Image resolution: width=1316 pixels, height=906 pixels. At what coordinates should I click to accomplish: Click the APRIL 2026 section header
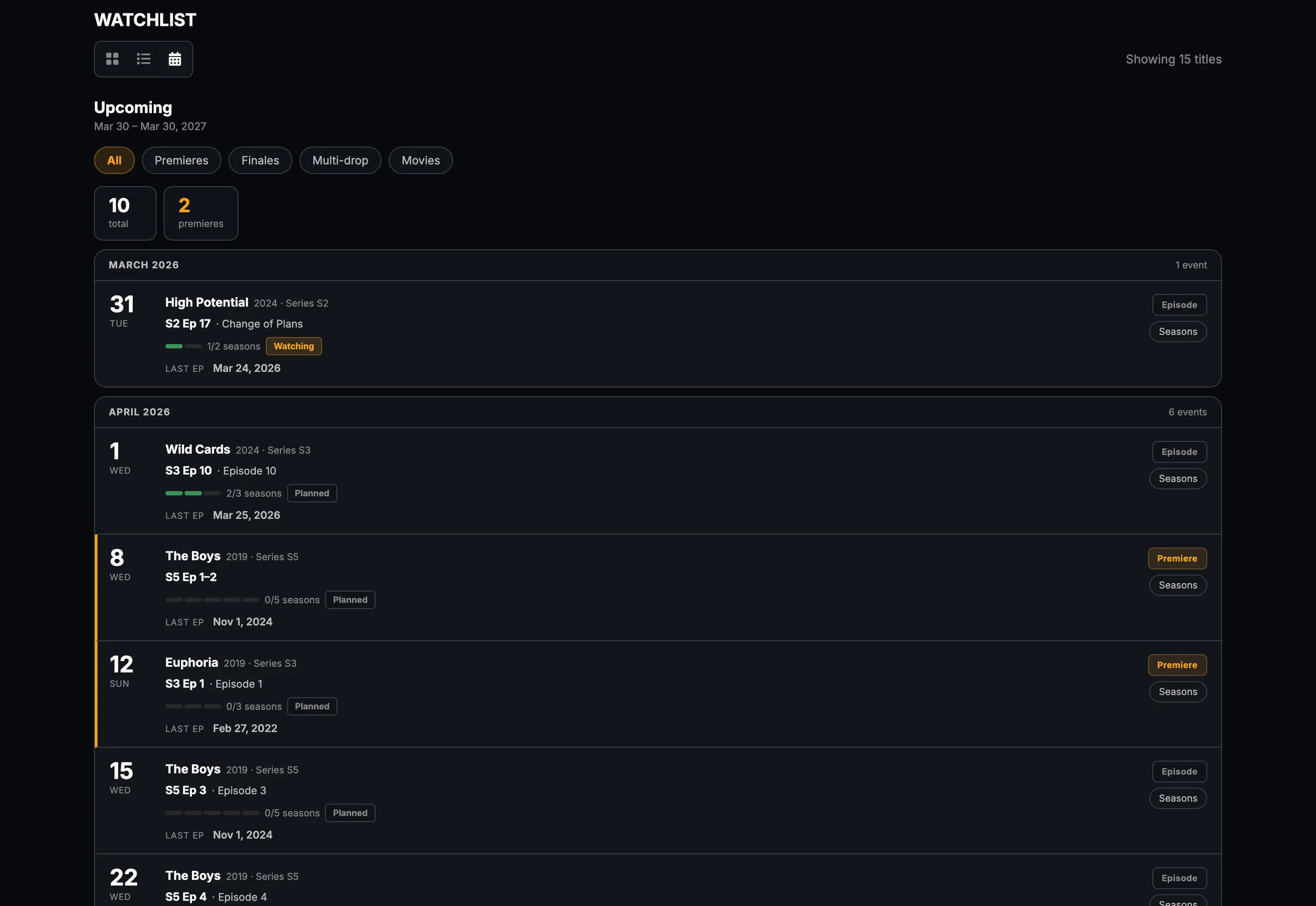(x=657, y=412)
